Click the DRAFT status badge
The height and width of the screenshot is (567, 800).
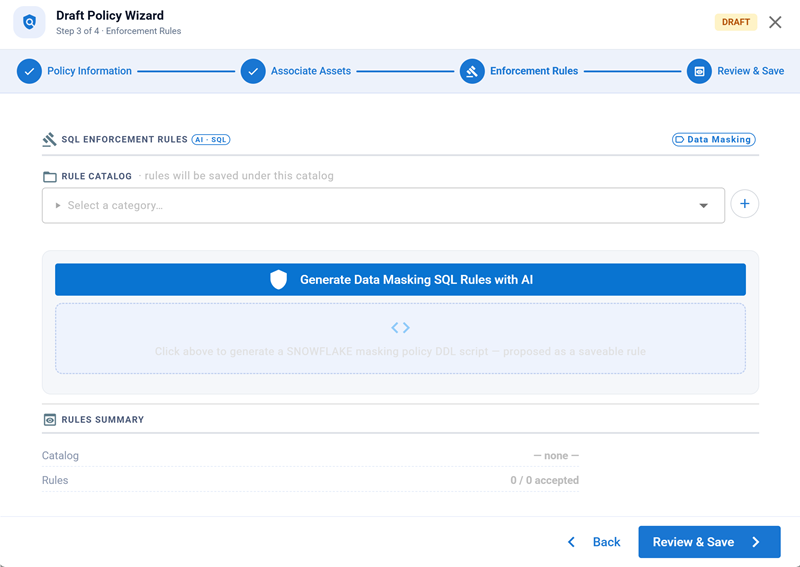[x=735, y=22]
